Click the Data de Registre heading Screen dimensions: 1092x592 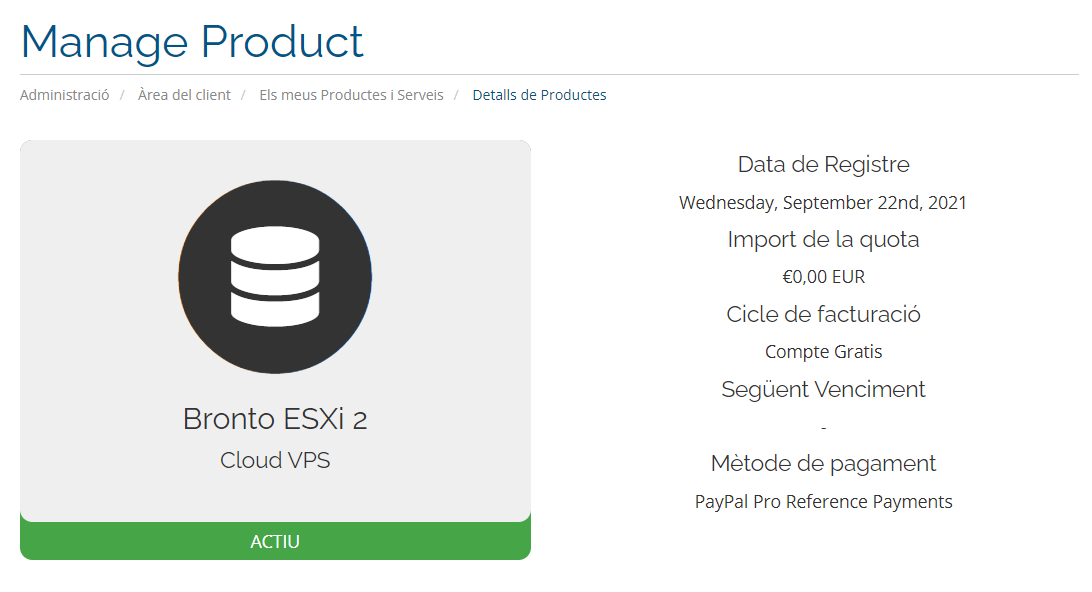point(823,164)
